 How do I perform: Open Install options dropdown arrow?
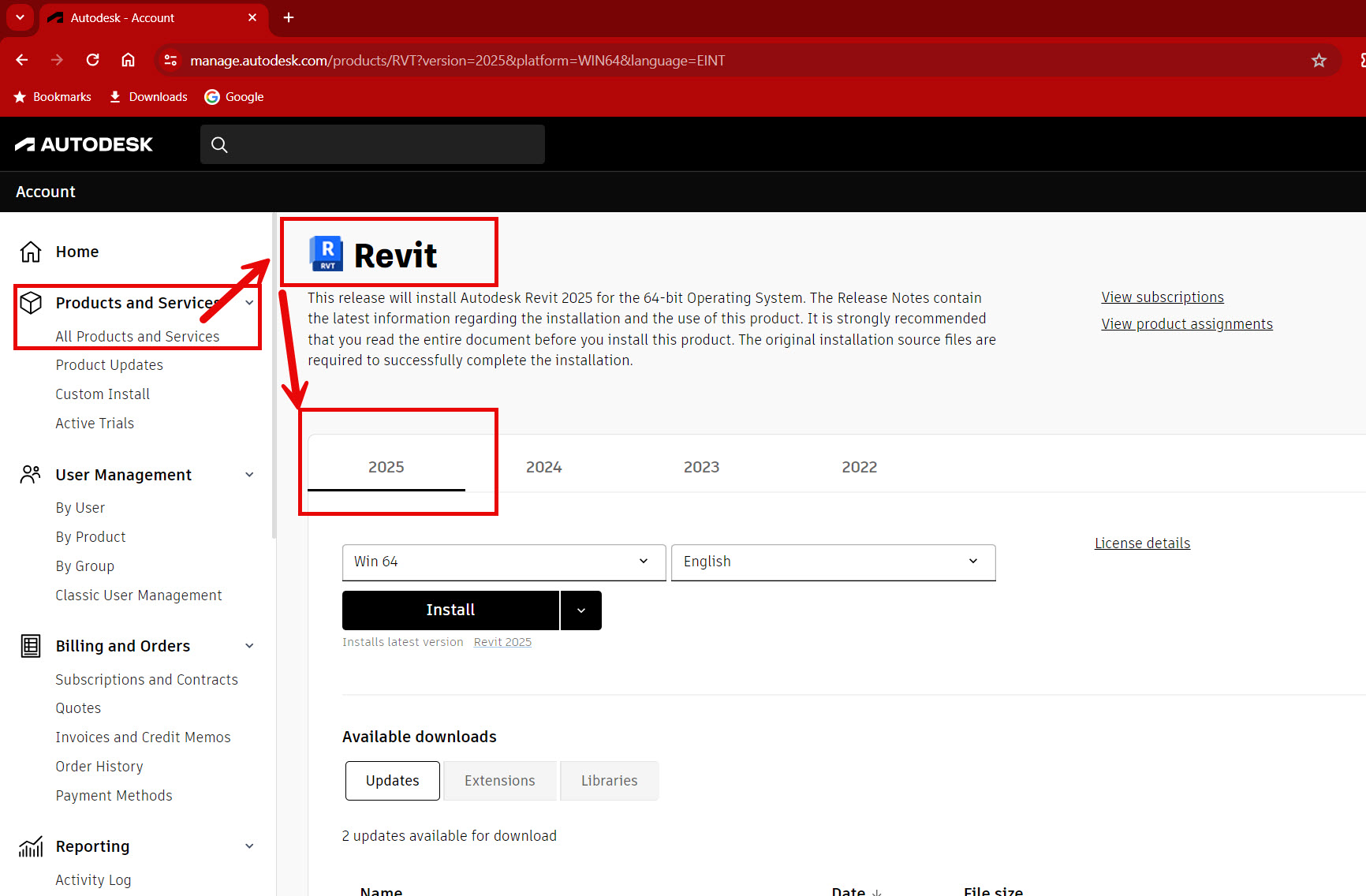[x=581, y=610]
